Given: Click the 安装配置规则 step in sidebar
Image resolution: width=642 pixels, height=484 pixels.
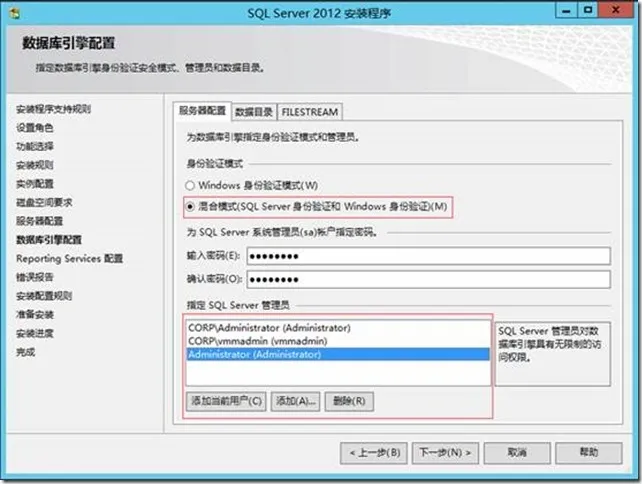Looking at the screenshot, I should coord(44,296).
